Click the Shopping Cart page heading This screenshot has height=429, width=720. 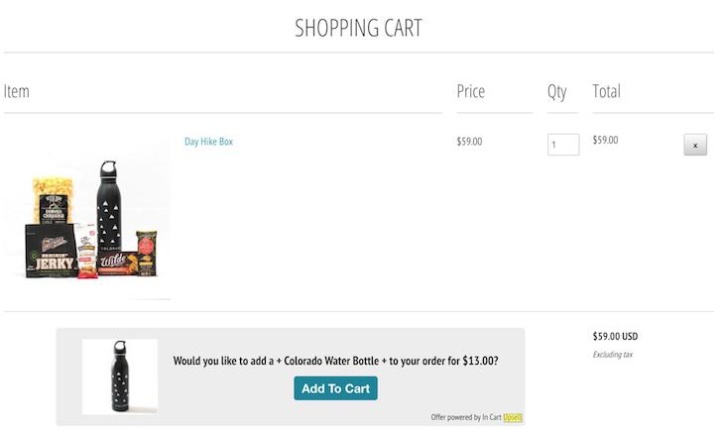coord(358,28)
